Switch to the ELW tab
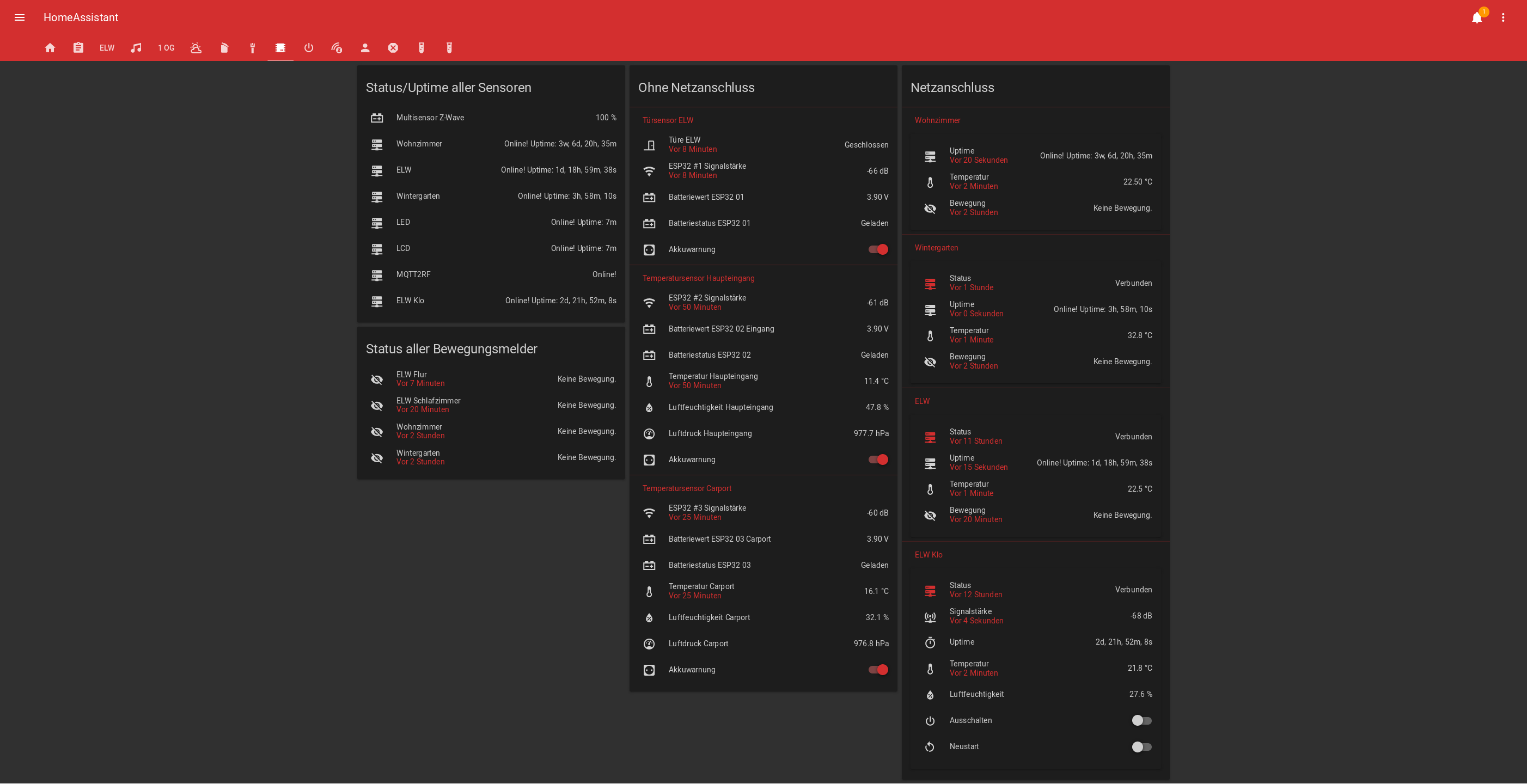 click(x=107, y=48)
